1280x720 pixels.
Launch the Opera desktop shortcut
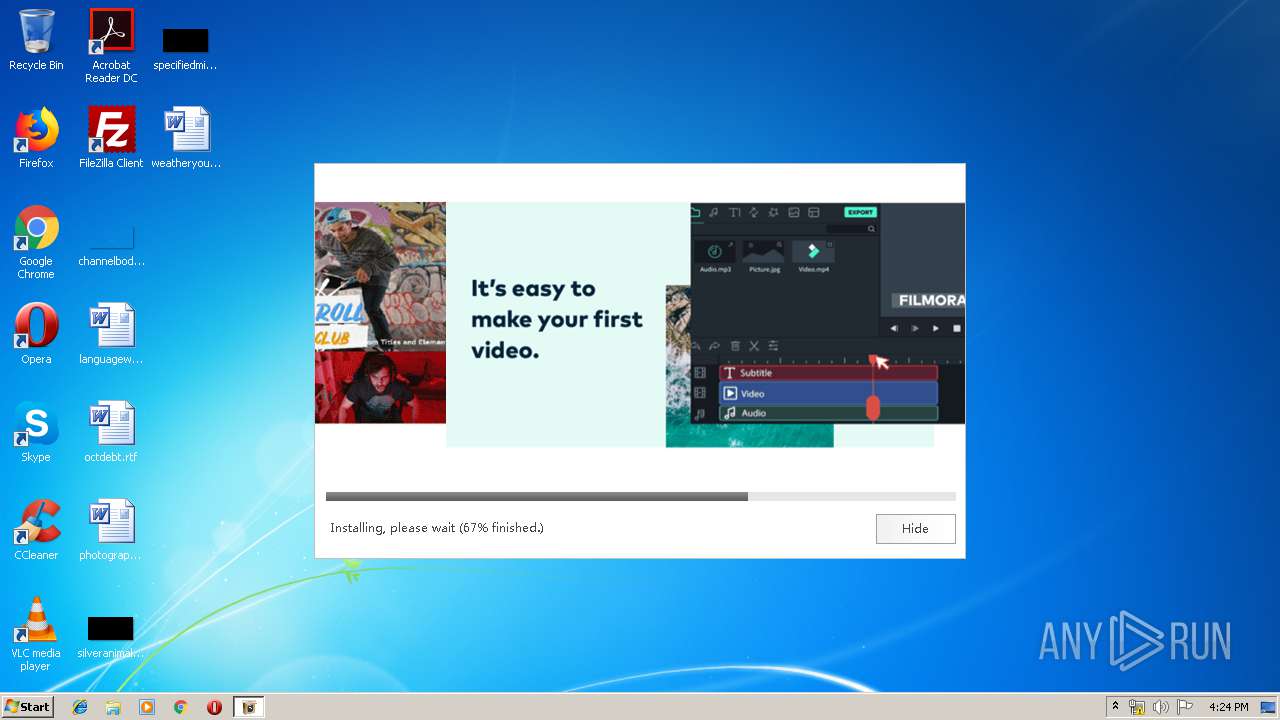pos(36,334)
